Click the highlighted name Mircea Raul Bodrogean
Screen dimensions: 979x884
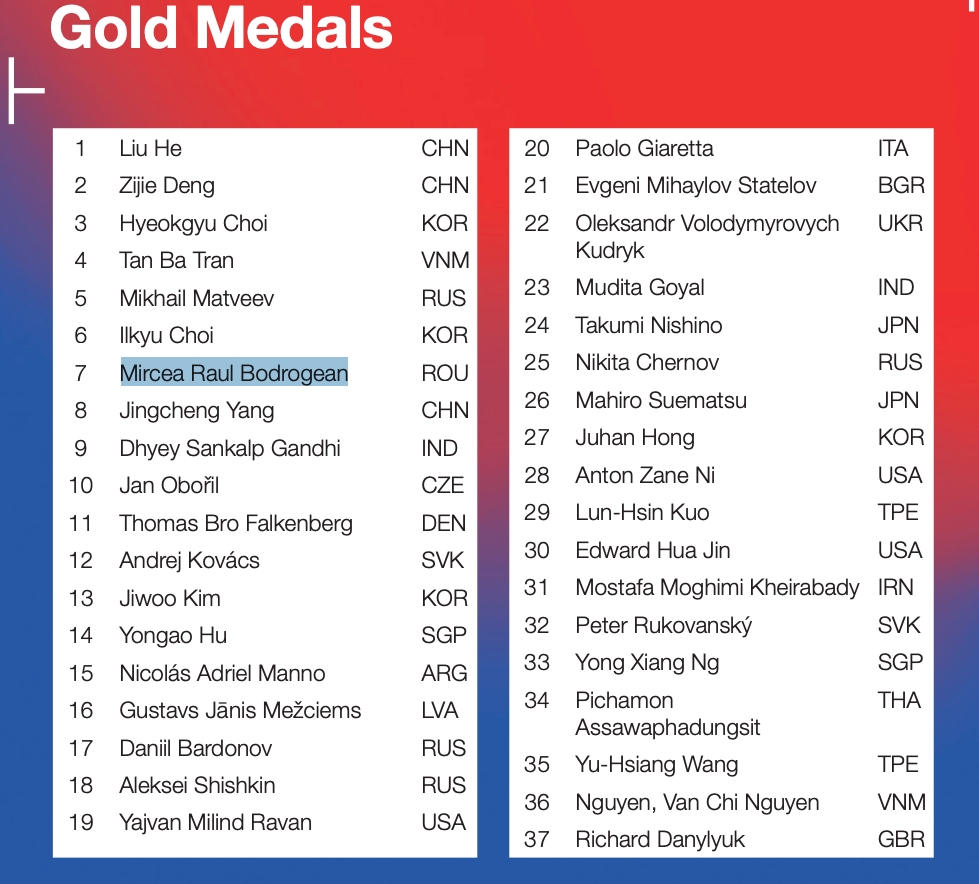coord(234,373)
